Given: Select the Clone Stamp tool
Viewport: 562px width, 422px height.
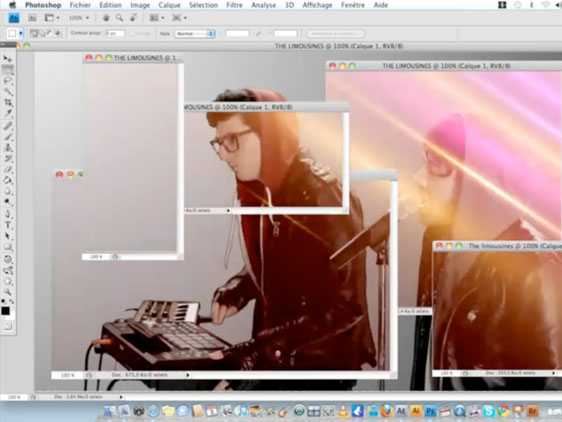Looking at the screenshot, I should click(x=7, y=148).
